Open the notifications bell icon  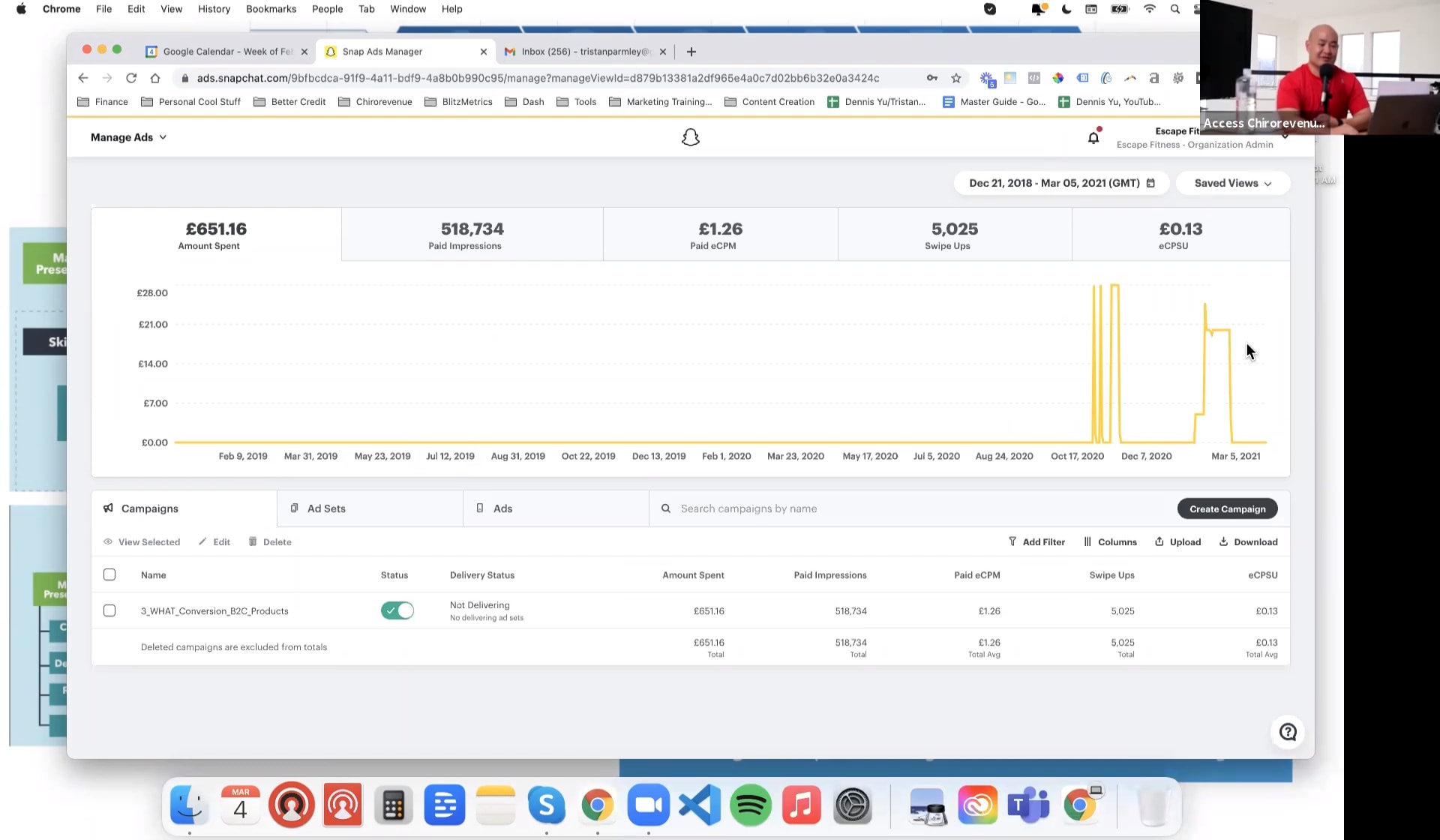(1093, 137)
